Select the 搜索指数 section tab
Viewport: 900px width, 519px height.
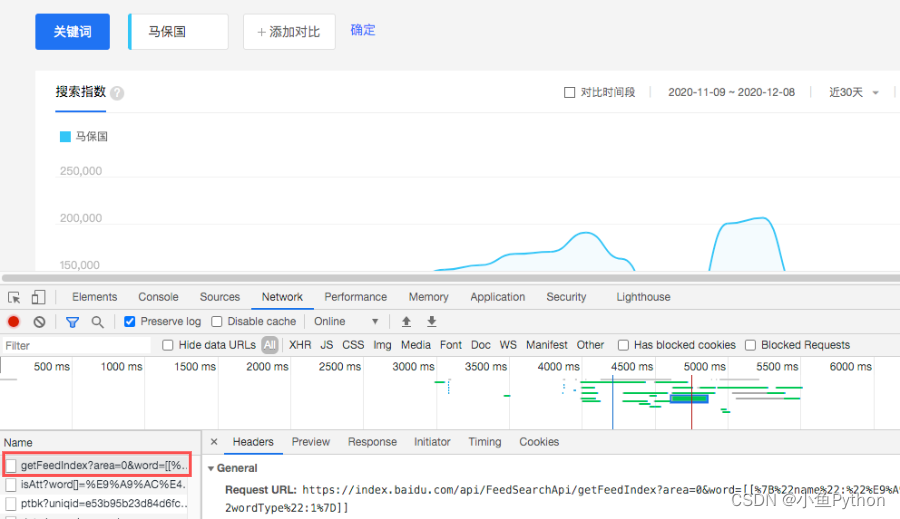pos(80,92)
